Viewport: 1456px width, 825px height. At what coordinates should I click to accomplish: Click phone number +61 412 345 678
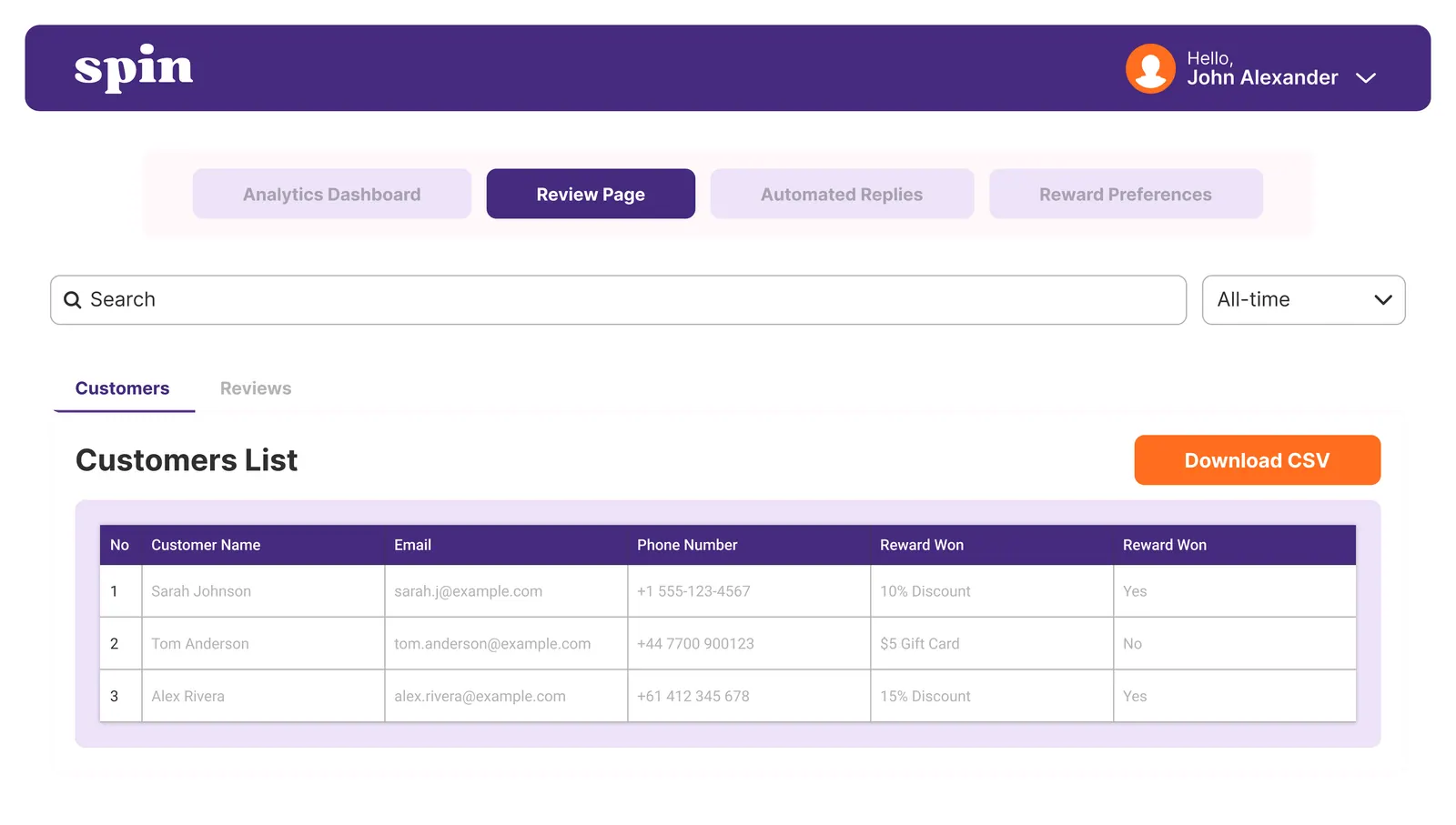(x=693, y=697)
